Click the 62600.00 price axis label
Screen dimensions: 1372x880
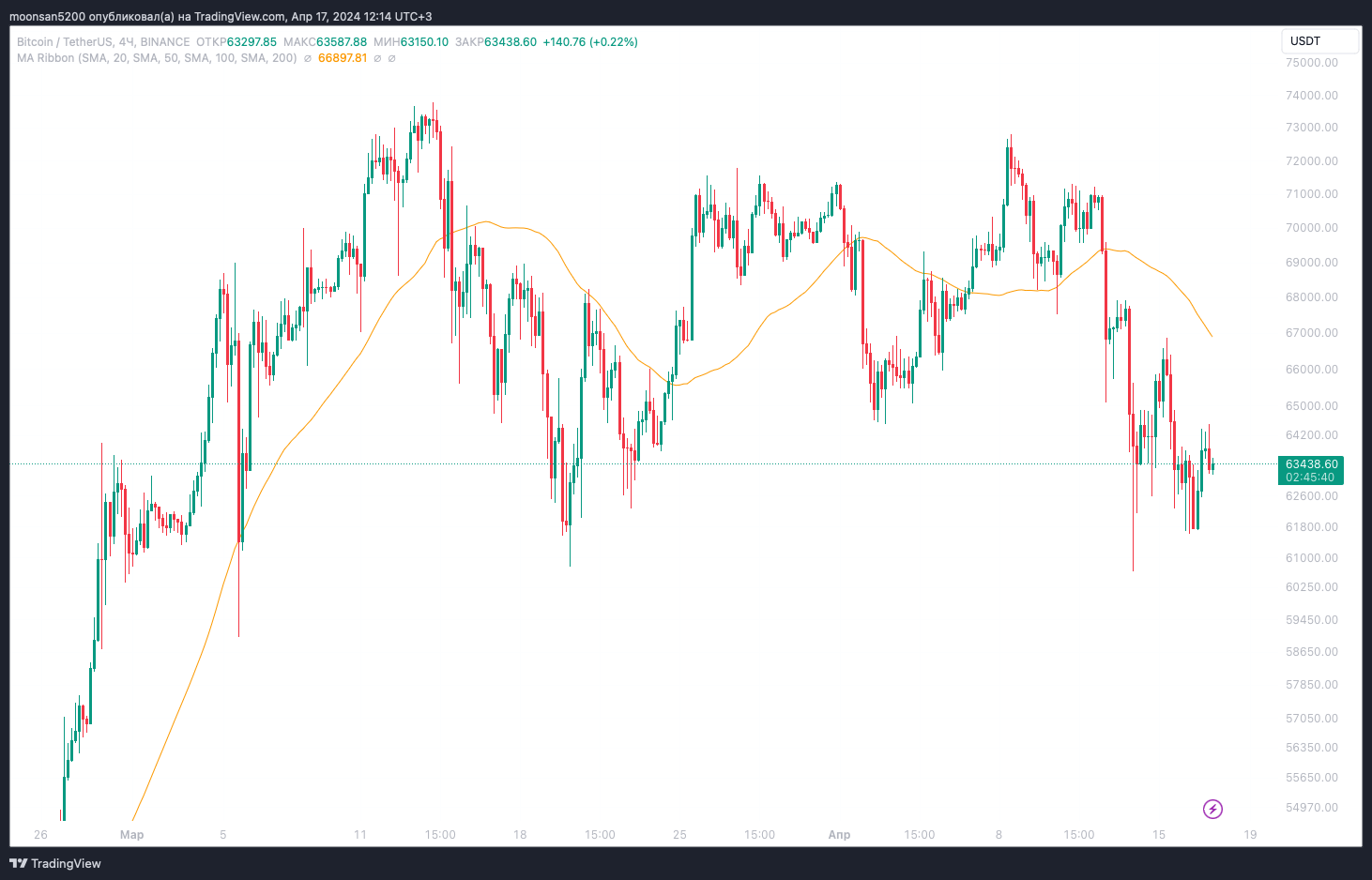coord(1312,496)
